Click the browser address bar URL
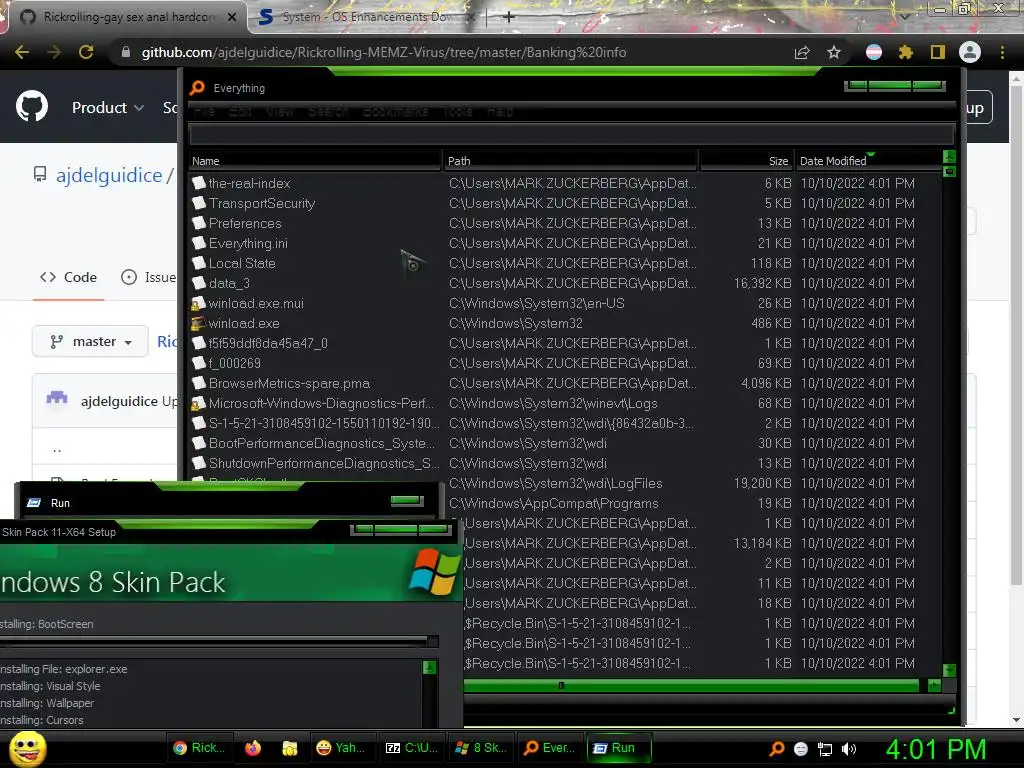Image resolution: width=1024 pixels, height=768 pixels. (383, 52)
